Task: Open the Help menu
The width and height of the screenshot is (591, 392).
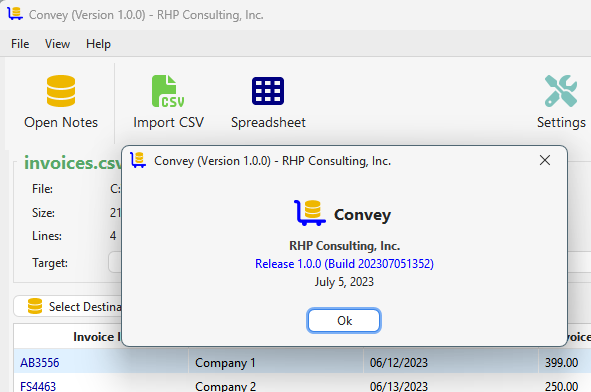Action: 98,44
